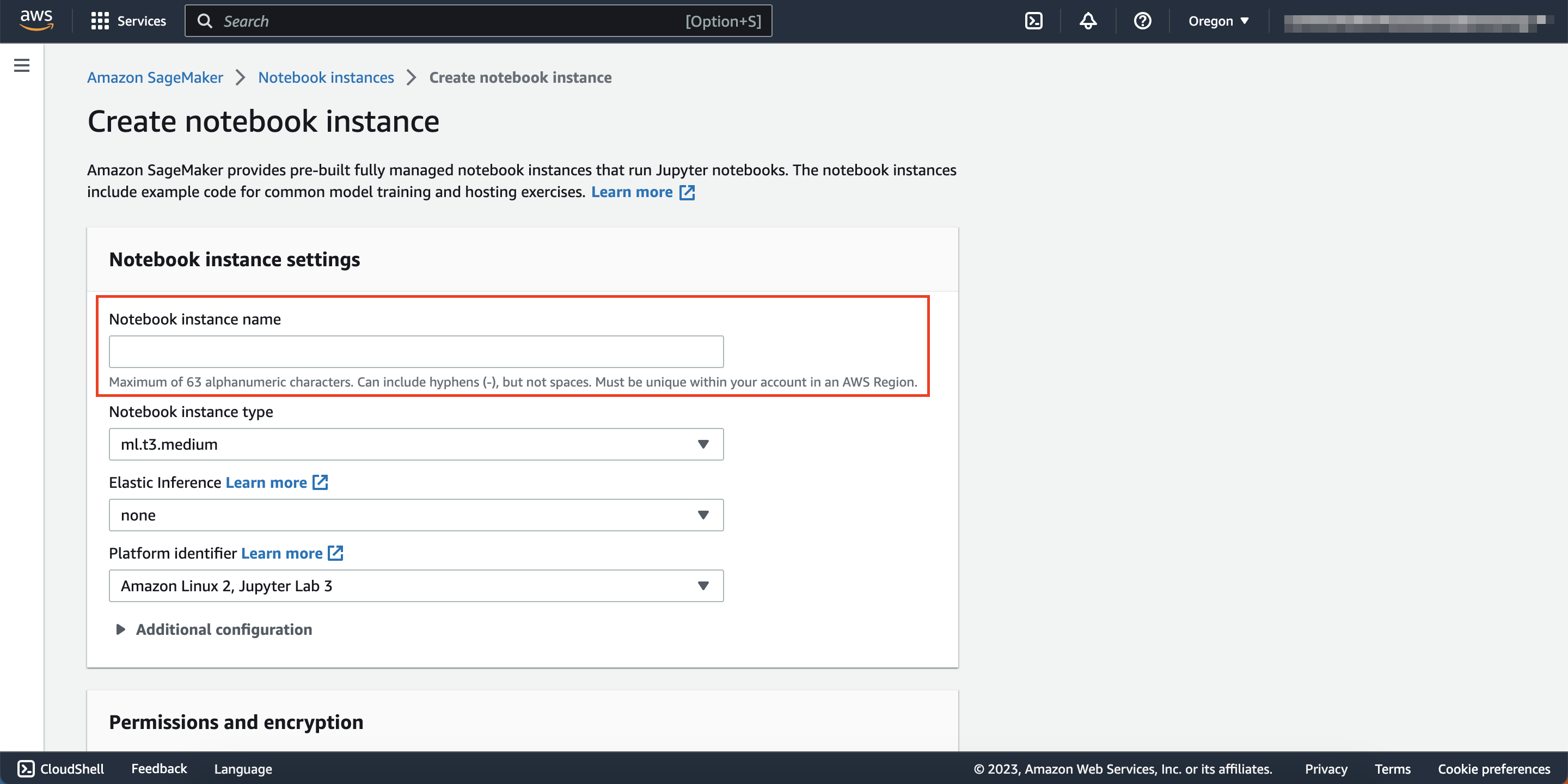
Task: Launch CloudShell from bottom status bar
Action: 61,768
